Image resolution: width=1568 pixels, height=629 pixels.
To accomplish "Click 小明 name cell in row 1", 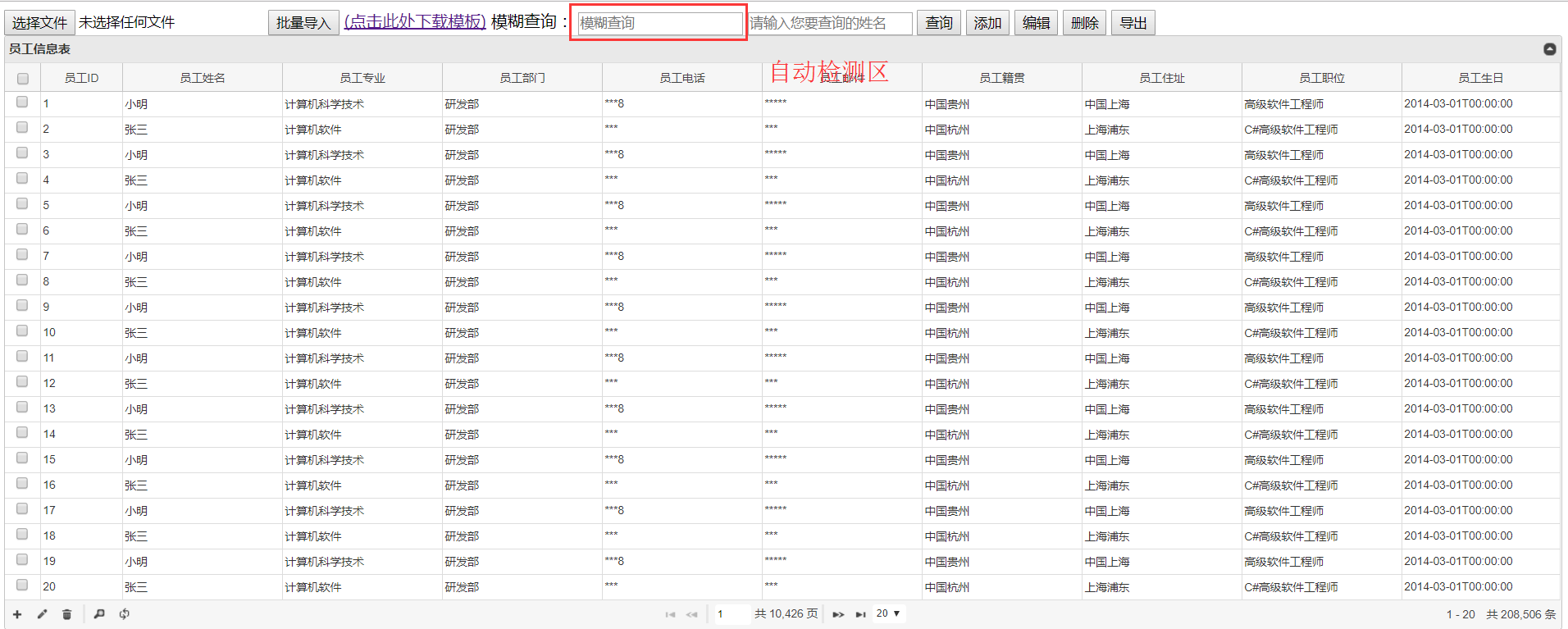I will click(202, 104).
